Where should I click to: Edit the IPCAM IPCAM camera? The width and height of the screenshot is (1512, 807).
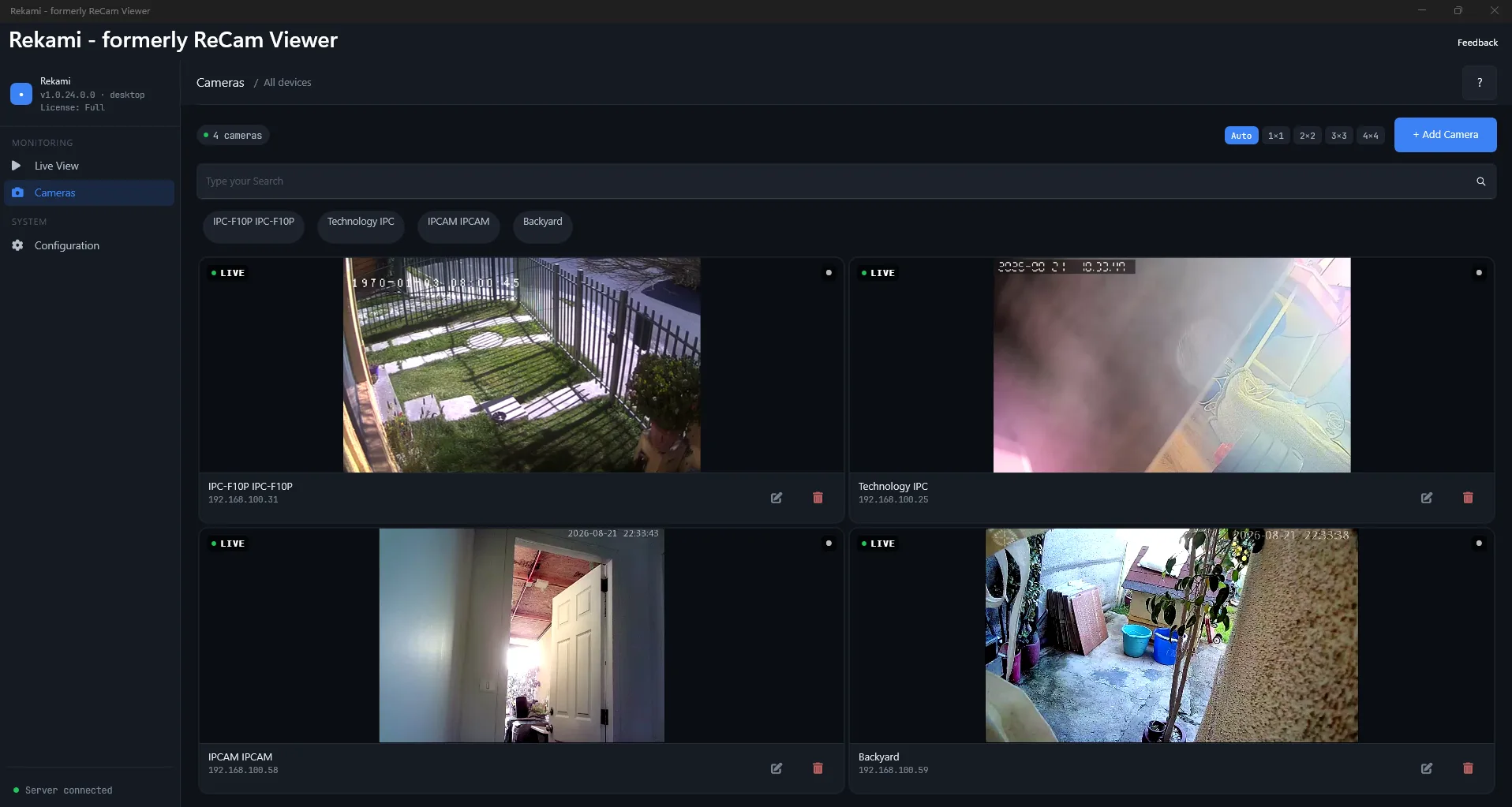(x=777, y=768)
